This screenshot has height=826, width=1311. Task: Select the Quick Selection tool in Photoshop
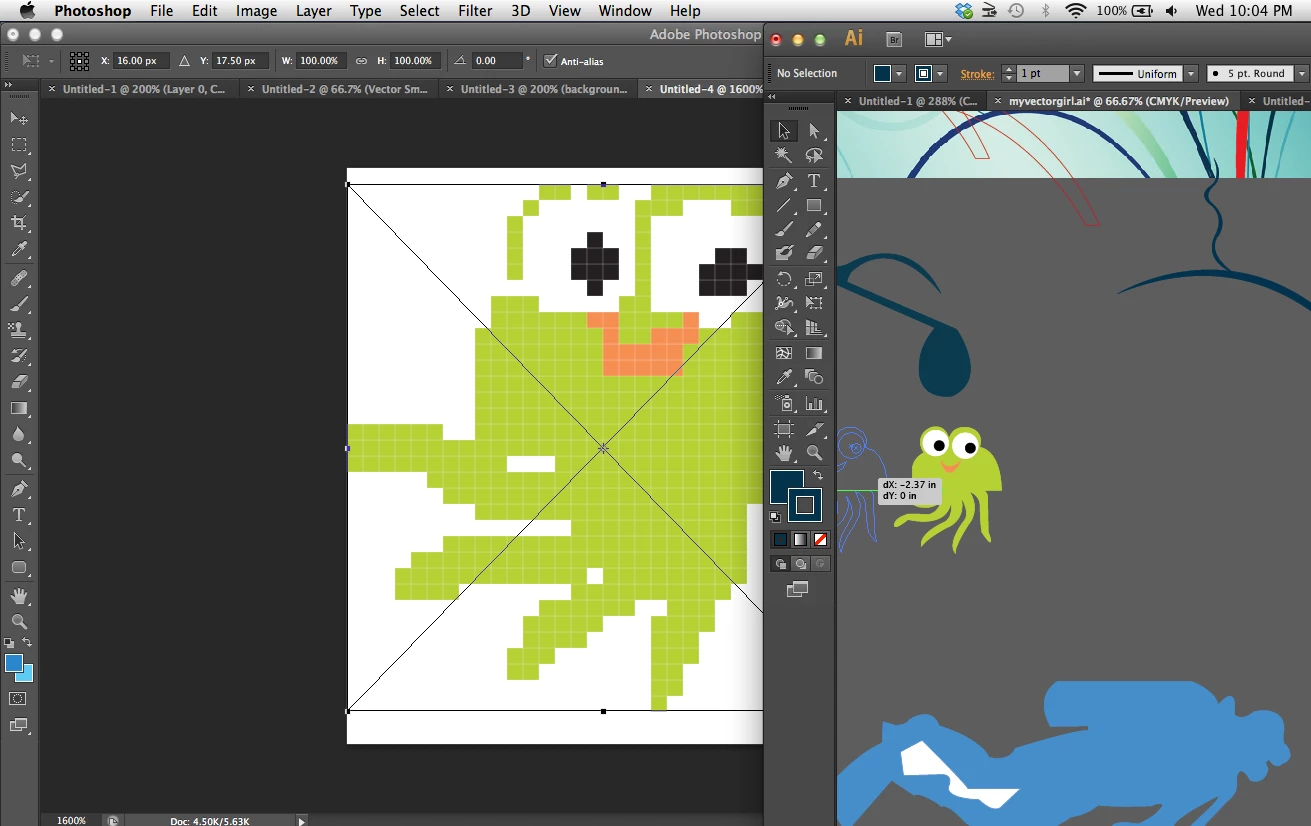(x=19, y=197)
